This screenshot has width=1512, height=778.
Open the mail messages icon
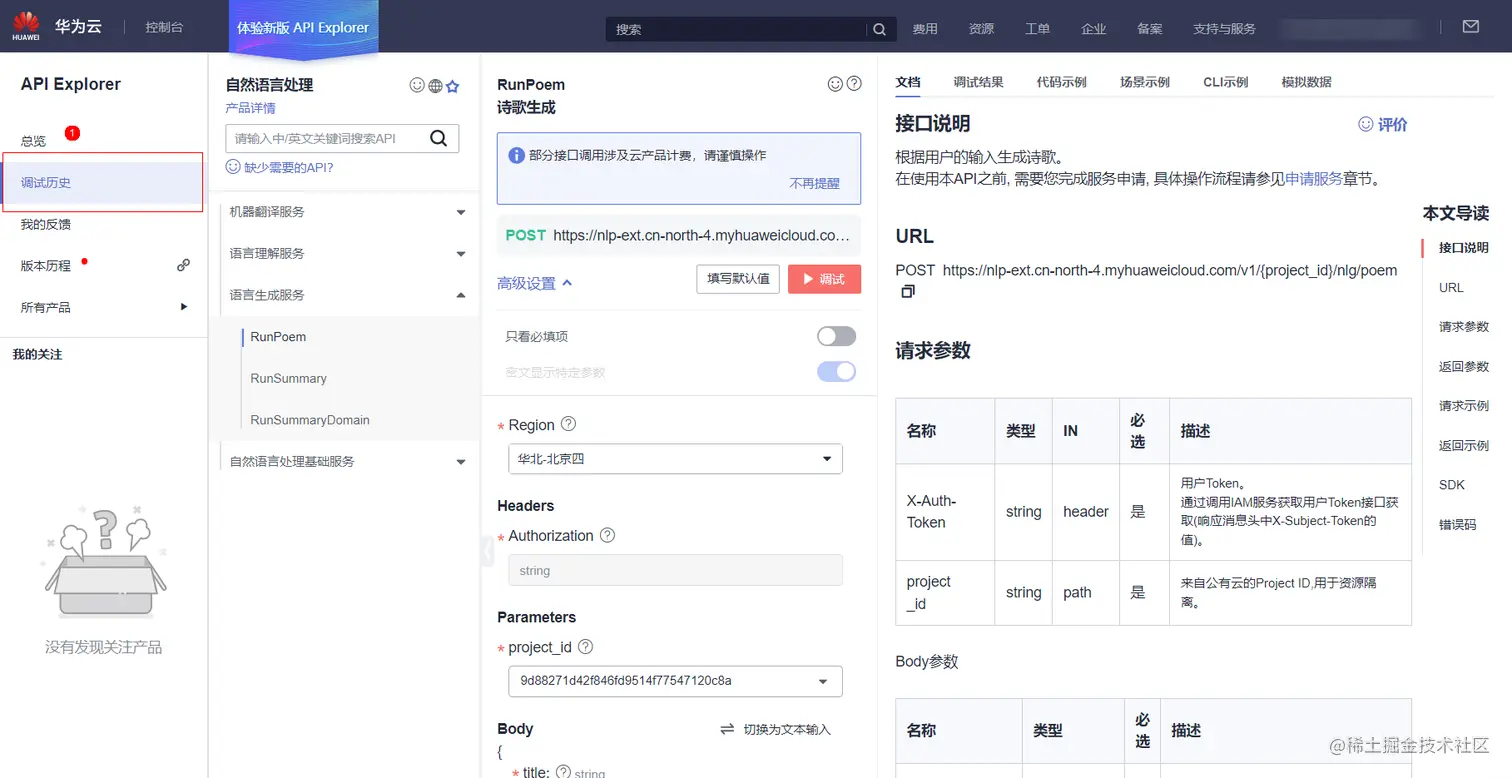1470,27
